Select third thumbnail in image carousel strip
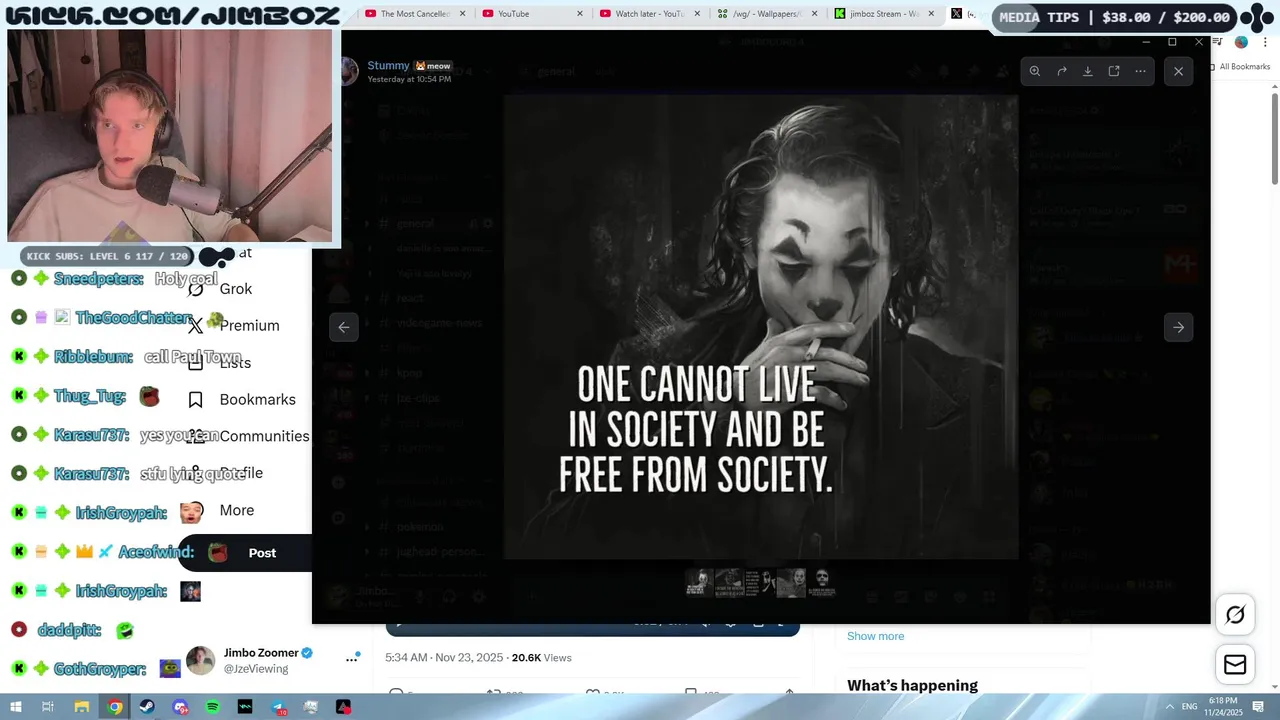 760,582
